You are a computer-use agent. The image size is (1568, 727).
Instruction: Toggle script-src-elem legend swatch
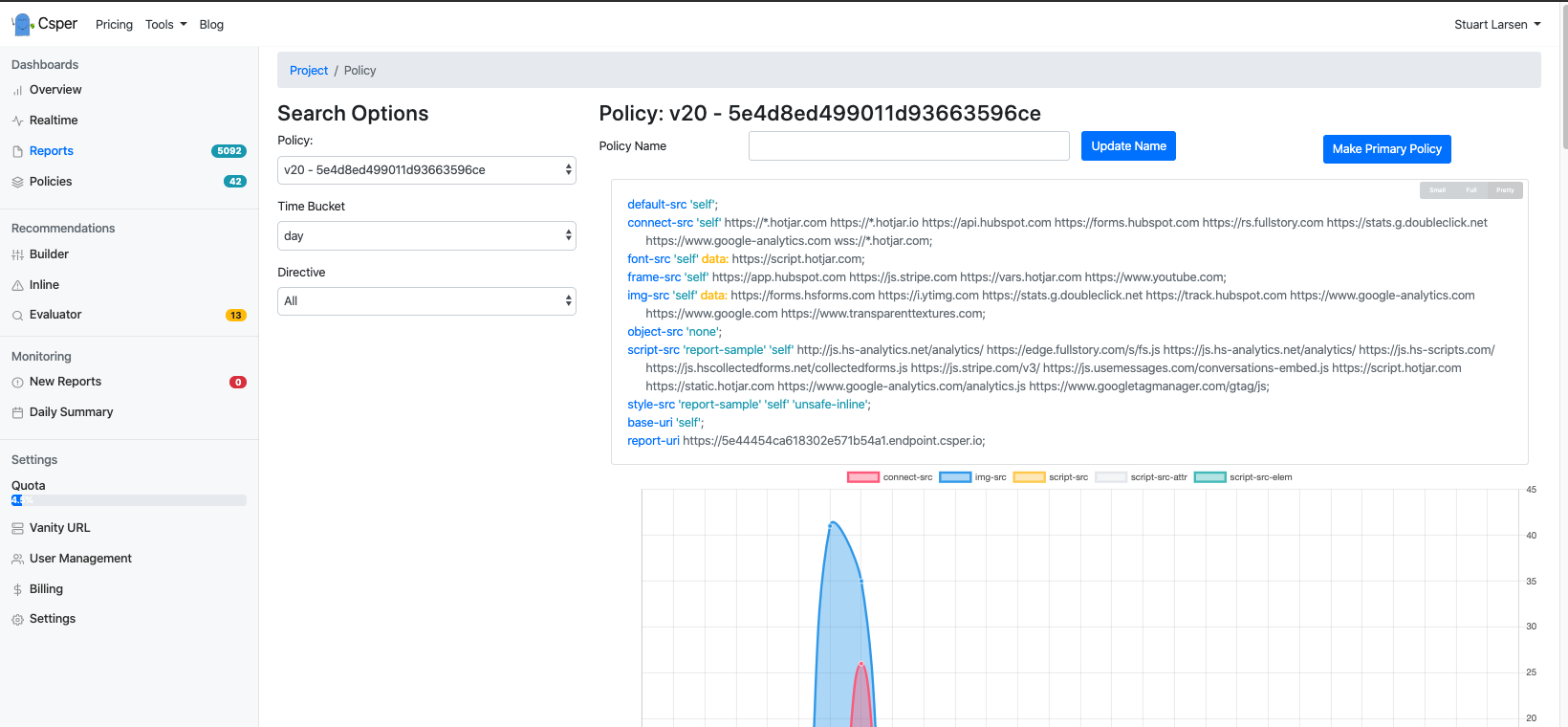click(x=1209, y=477)
